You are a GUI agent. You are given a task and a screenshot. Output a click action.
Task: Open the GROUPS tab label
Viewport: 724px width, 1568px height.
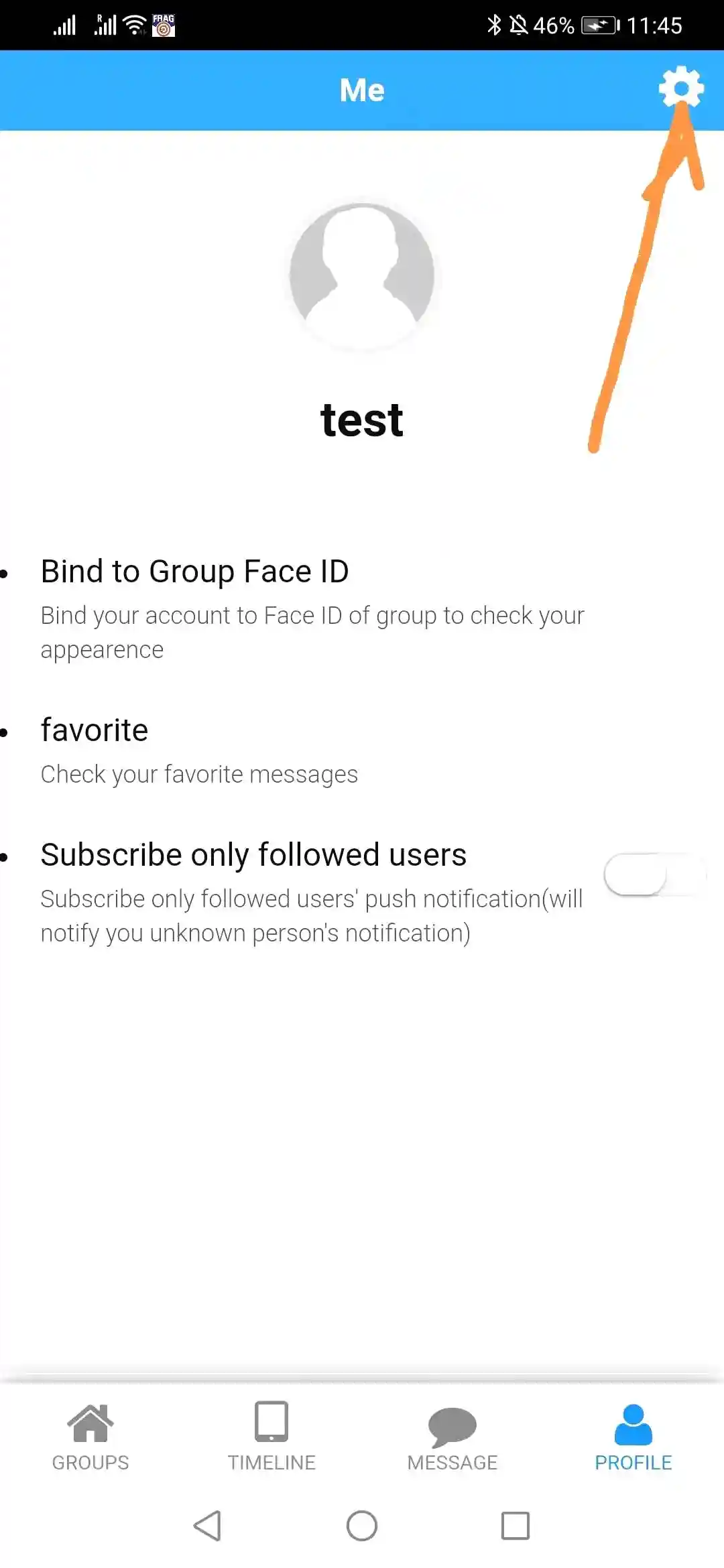coord(90,1463)
